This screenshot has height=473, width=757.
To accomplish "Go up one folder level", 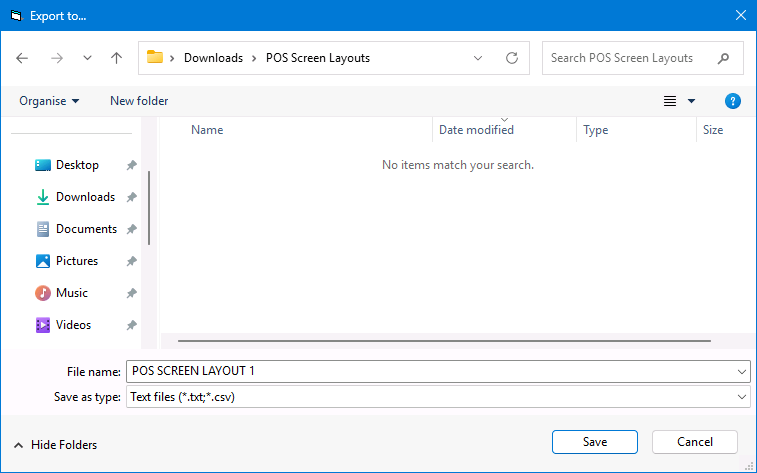I will pyautogui.click(x=116, y=58).
